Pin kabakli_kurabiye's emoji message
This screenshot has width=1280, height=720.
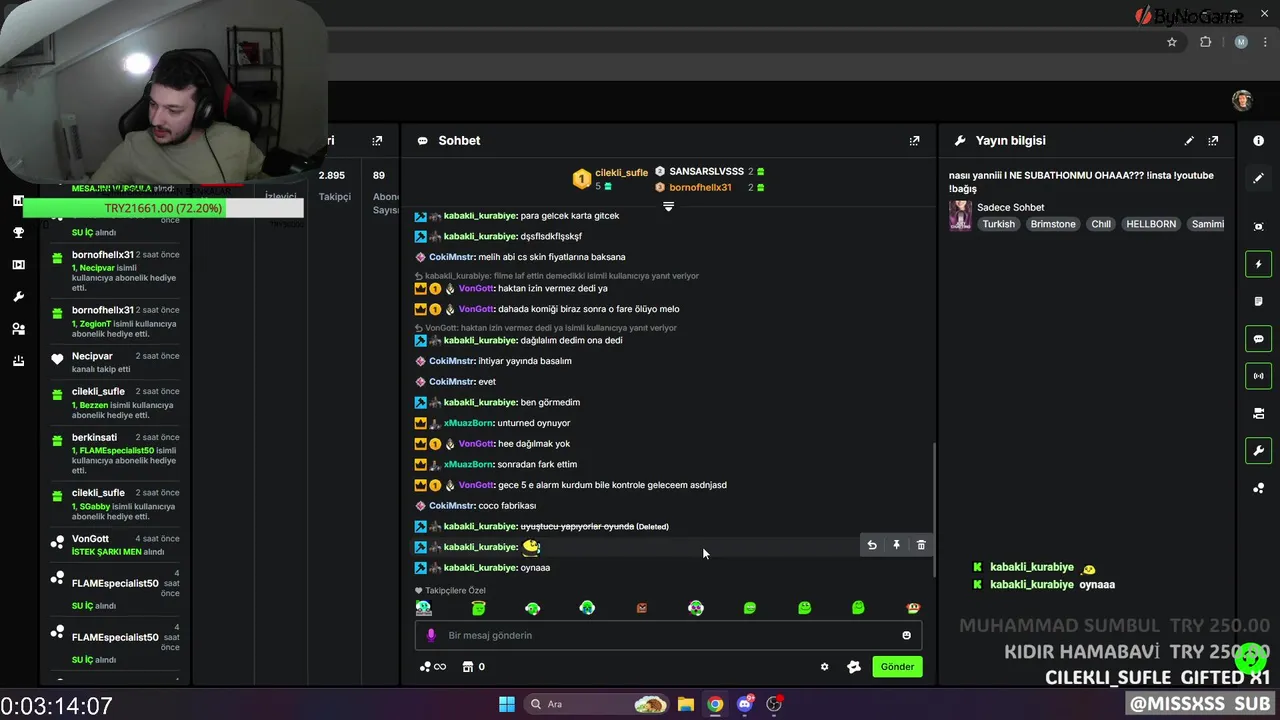(x=896, y=545)
